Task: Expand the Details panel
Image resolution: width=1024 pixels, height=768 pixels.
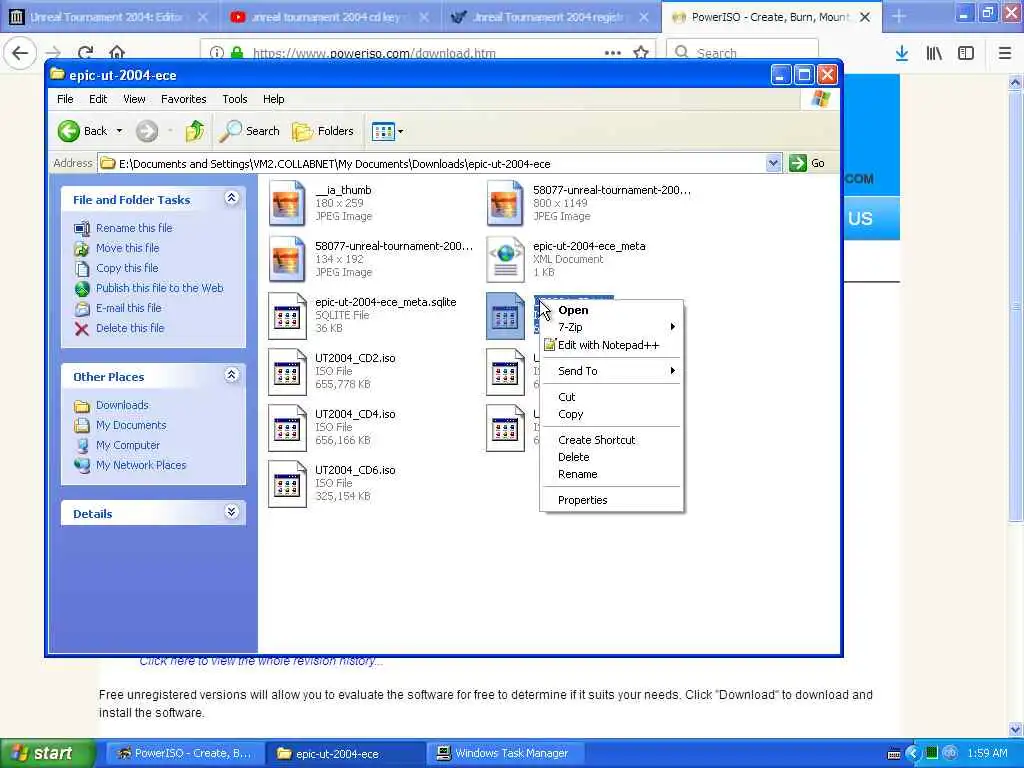Action: tap(231, 512)
